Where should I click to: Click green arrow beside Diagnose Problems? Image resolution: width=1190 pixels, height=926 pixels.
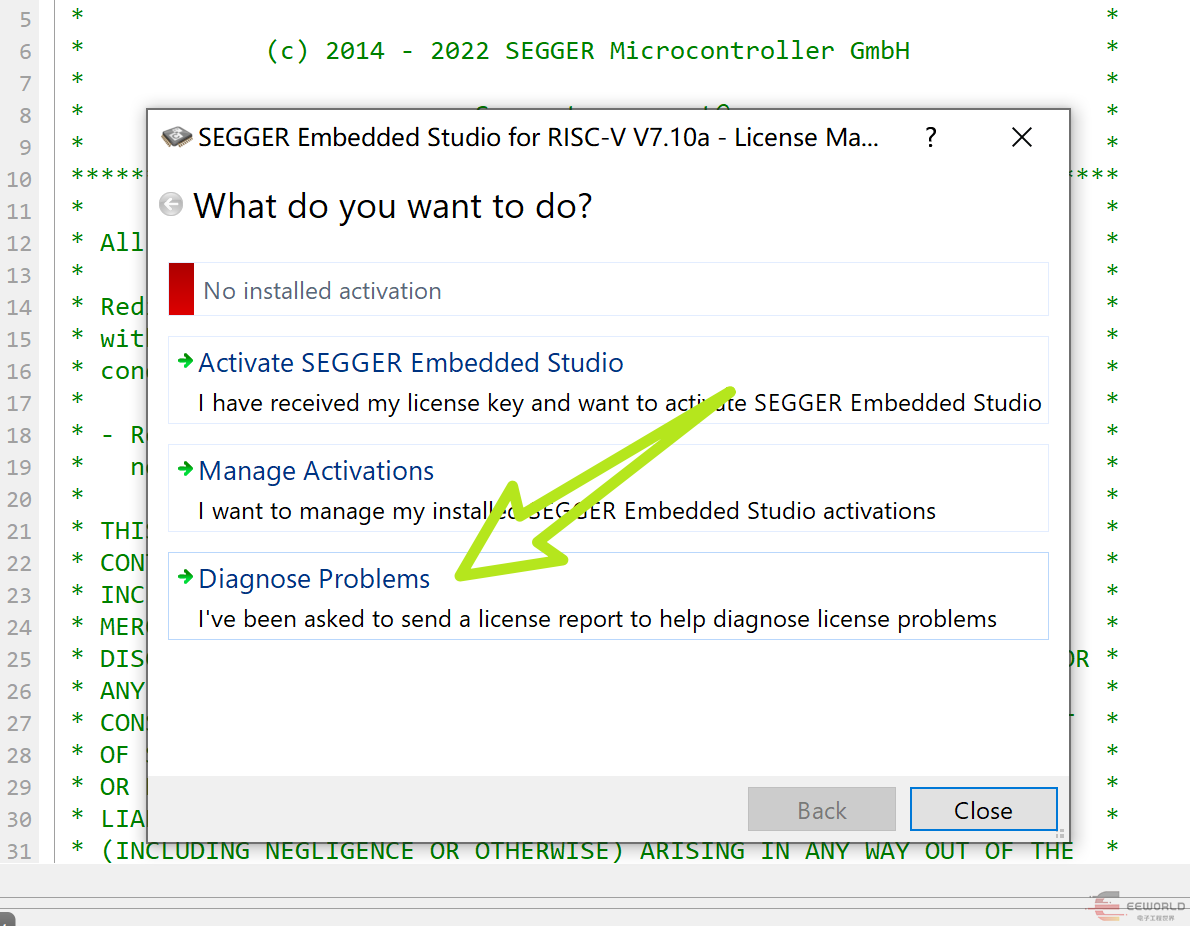coord(185,578)
